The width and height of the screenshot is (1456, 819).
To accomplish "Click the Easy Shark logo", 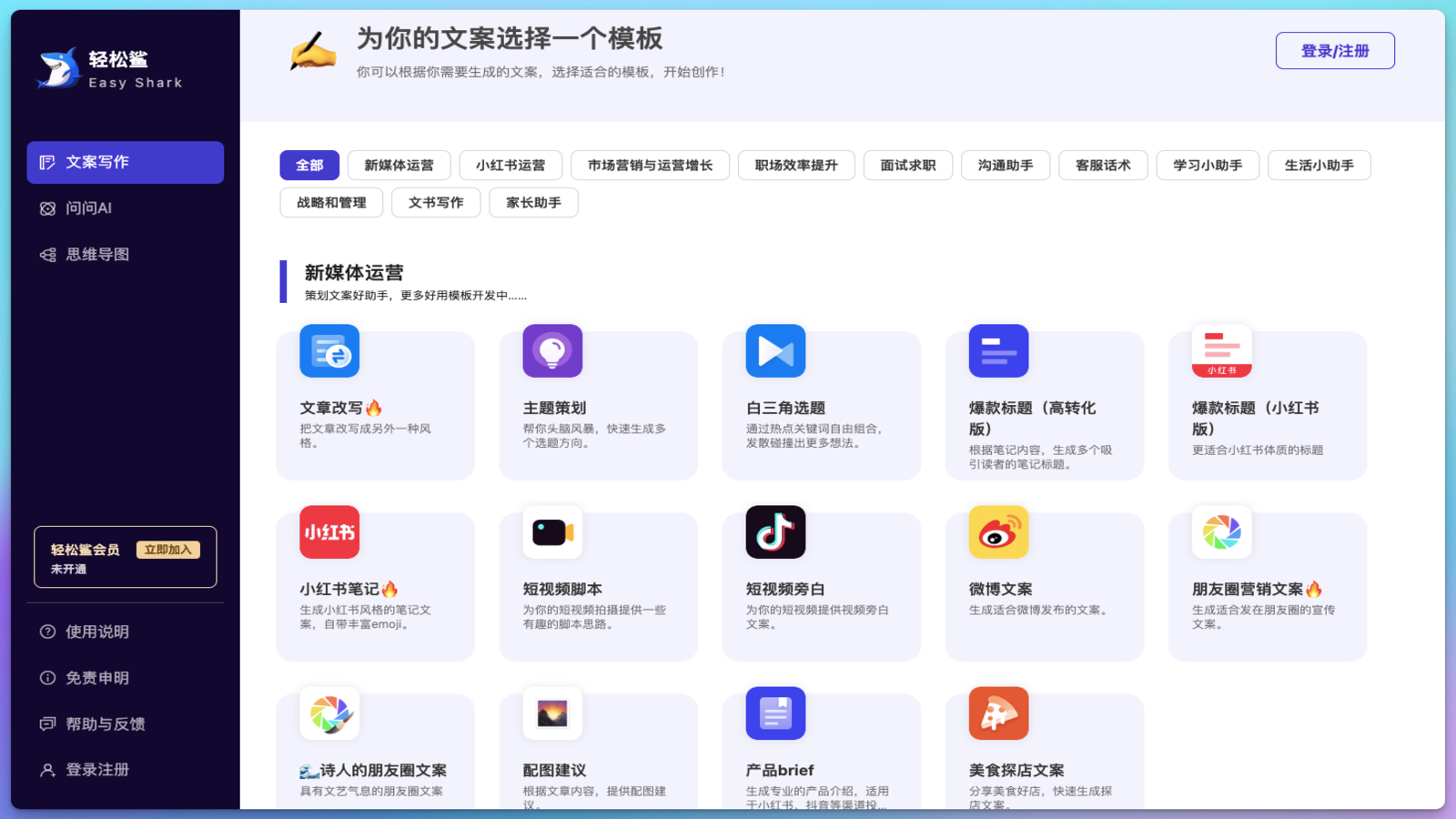I will point(109,69).
